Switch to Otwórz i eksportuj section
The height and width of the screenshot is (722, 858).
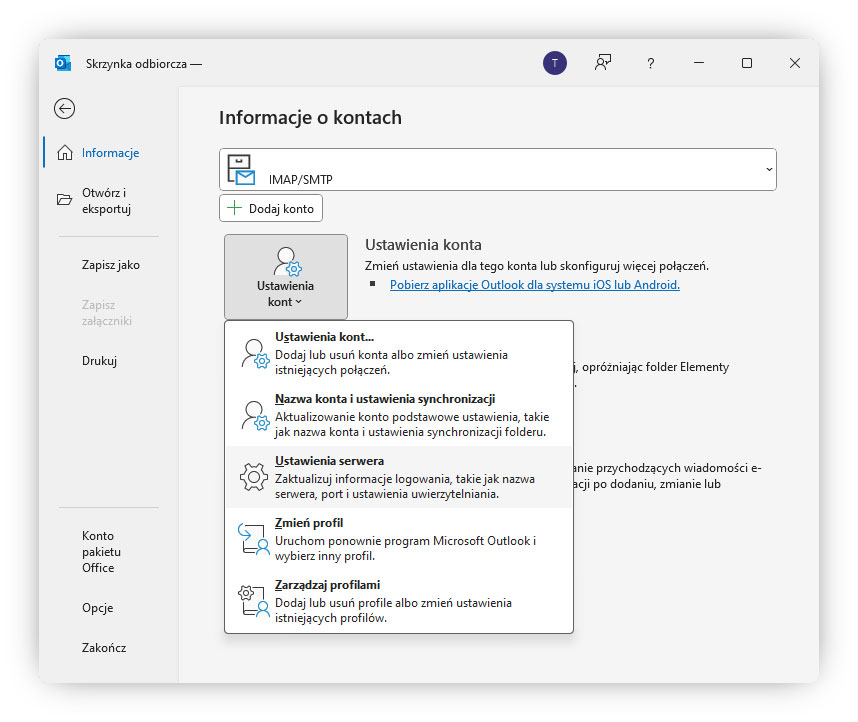[x=109, y=200]
